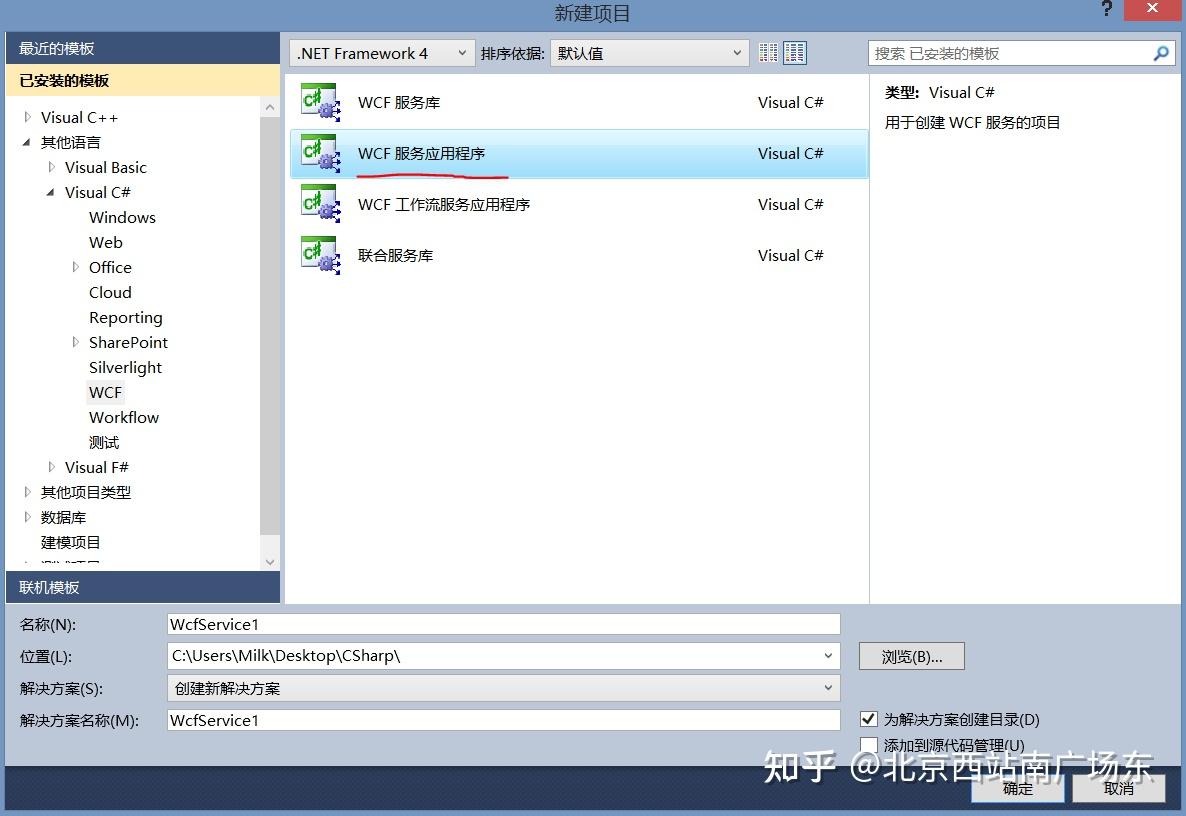Viewport: 1186px width, 816px height.
Task: Select the Cloud category
Action: tap(110, 293)
